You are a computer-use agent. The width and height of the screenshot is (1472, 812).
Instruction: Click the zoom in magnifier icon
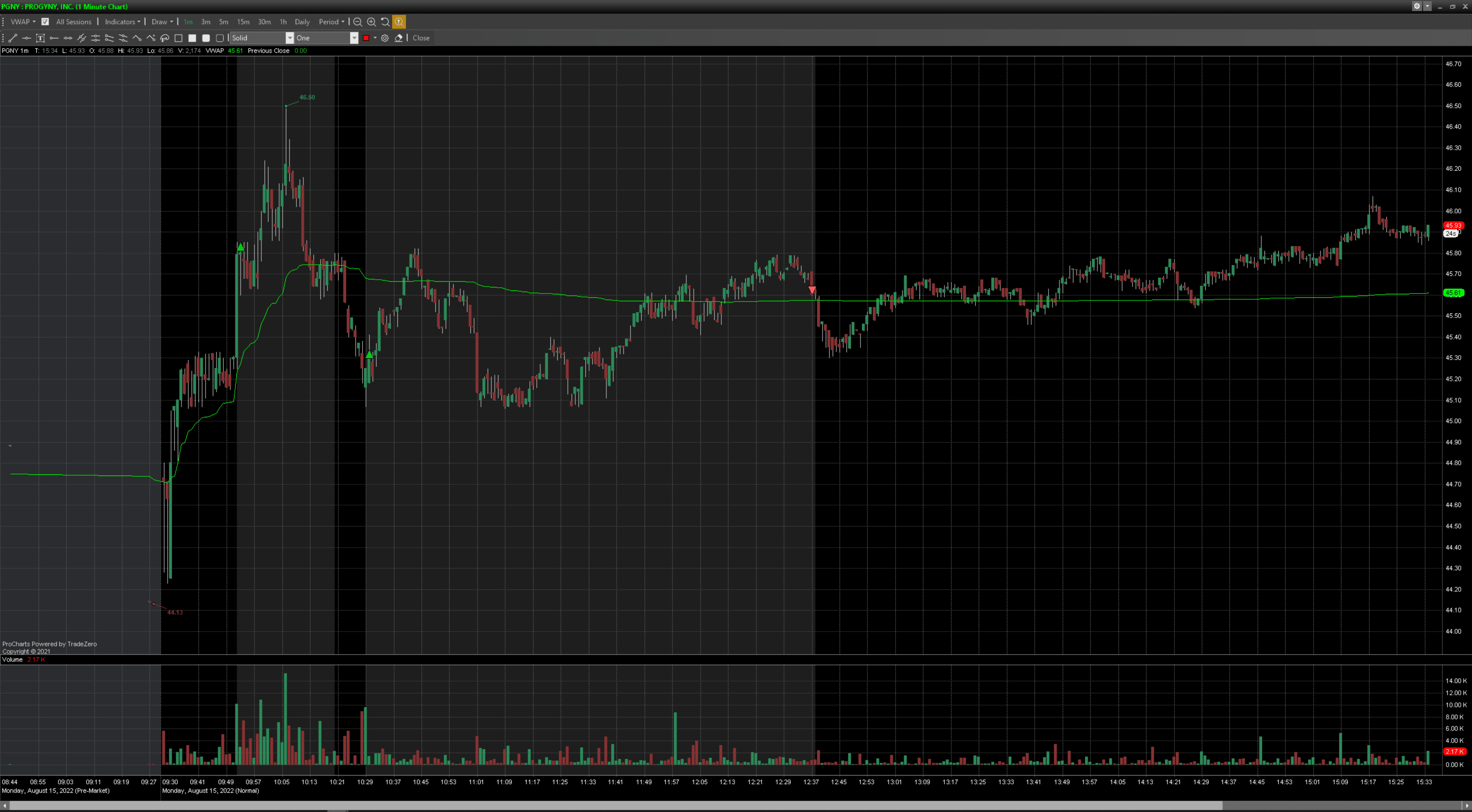pos(371,22)
